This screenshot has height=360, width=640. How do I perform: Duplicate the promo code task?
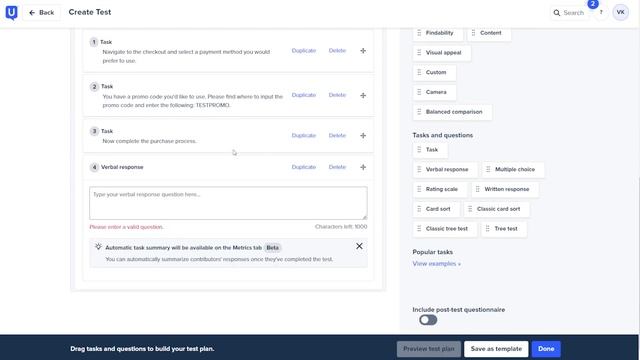(304, 95)
